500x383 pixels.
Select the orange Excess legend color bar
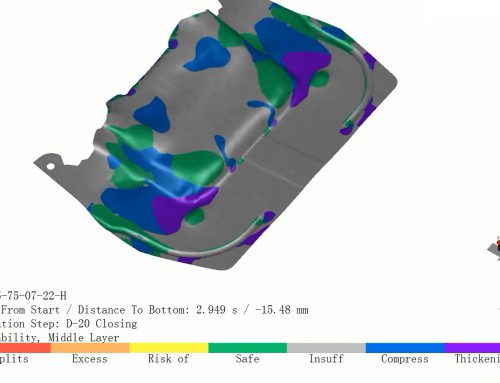[x=90, y=348]
